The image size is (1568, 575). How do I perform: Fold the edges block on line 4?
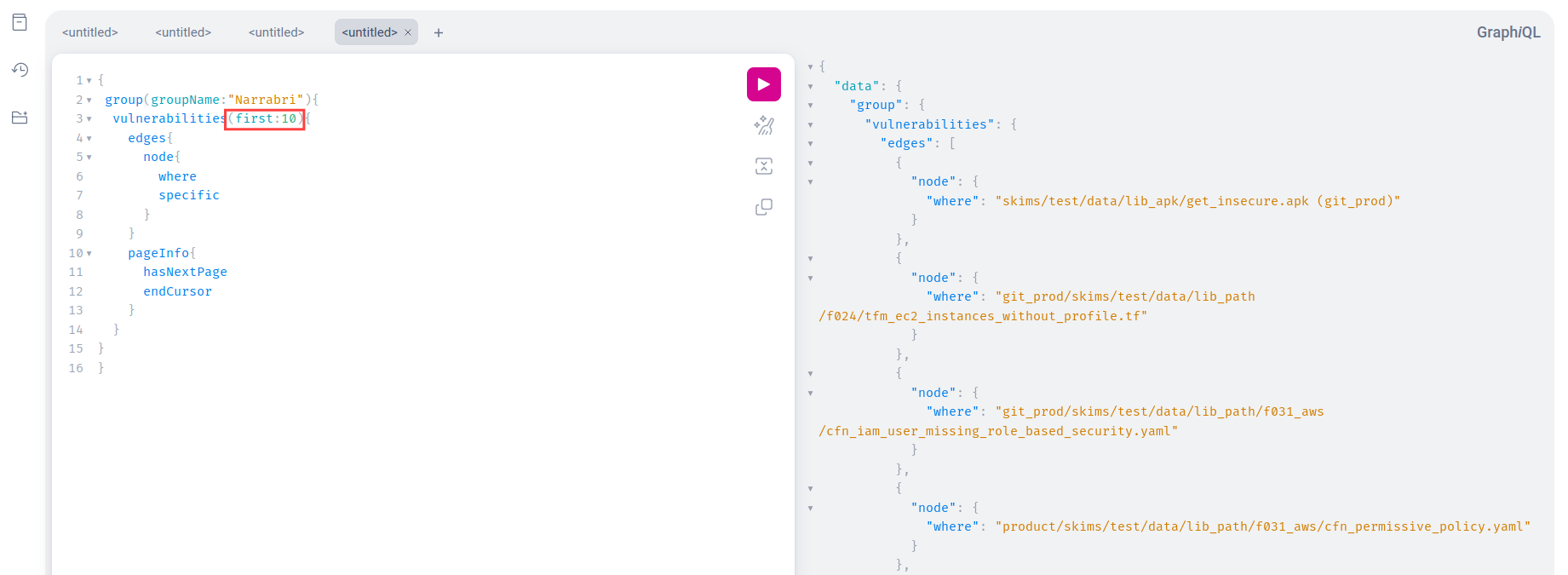[x=89, y=139]
